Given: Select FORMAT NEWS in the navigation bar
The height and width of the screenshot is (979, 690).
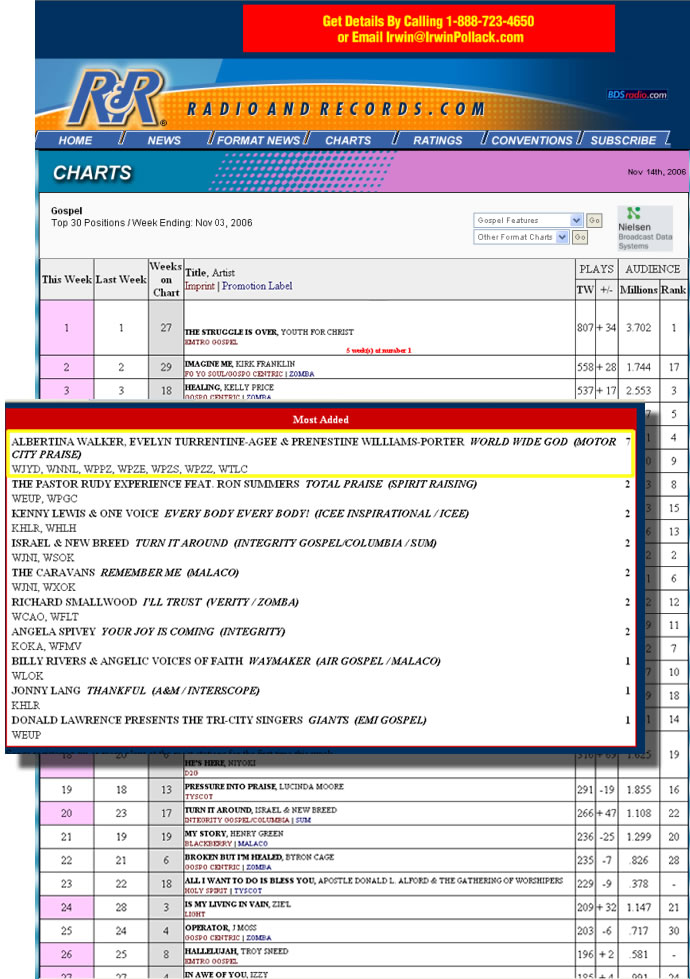Looking at the screenshot, I should (x=257, y=141).
